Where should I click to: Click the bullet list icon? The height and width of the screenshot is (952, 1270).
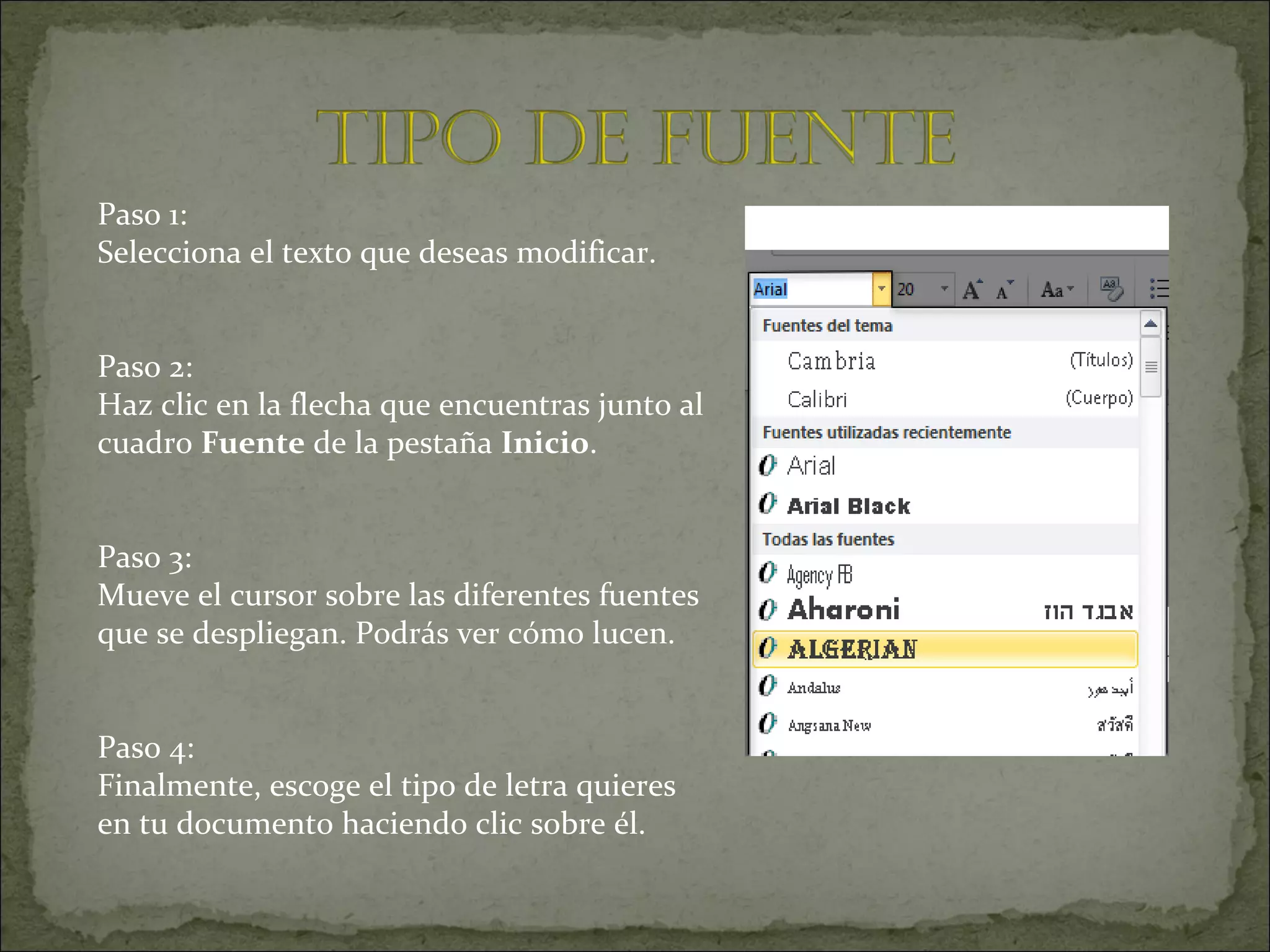1158,289
